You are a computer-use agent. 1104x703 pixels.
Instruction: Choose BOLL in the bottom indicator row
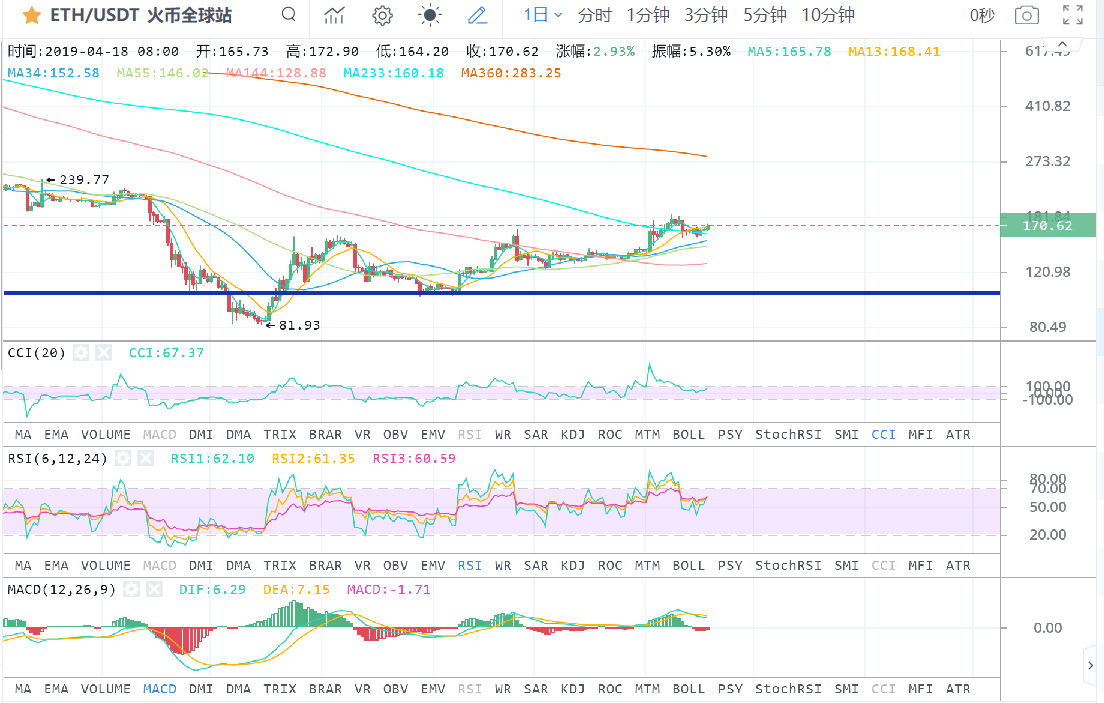(688, 689)
